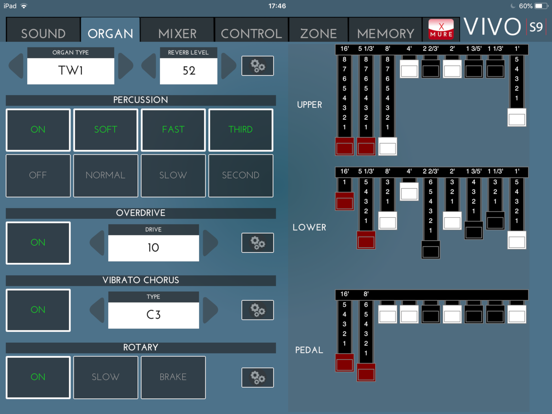The width and height of the screenshot is (552, 414).
Task: Toggle Overdrive ON button
Action: [x=38, y=243]
